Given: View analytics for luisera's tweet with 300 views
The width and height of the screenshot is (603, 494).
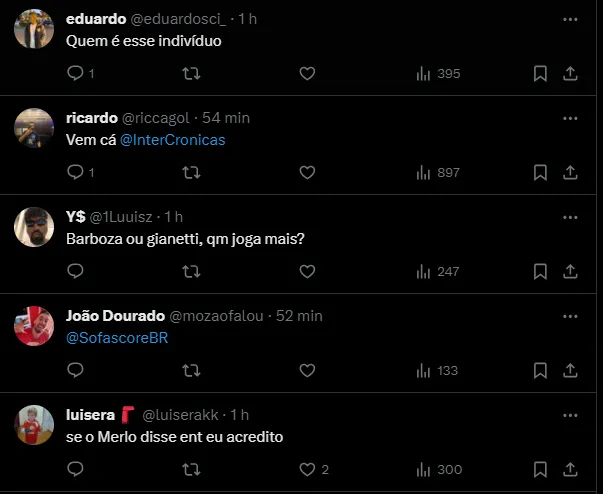Looking at the screenshot, I should tap(438, 469).
